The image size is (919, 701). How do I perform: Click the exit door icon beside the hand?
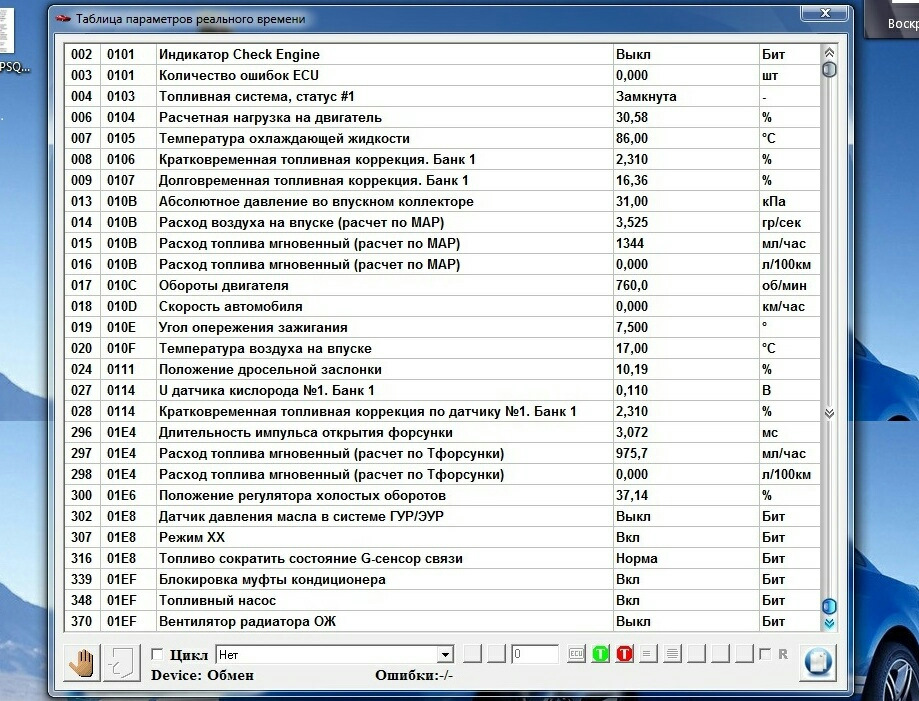coord(122,663)
